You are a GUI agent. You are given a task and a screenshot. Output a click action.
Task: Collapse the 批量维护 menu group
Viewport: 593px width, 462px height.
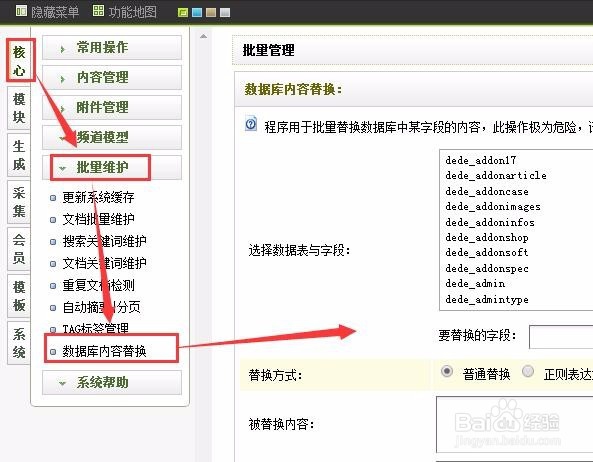pos(112,167)
